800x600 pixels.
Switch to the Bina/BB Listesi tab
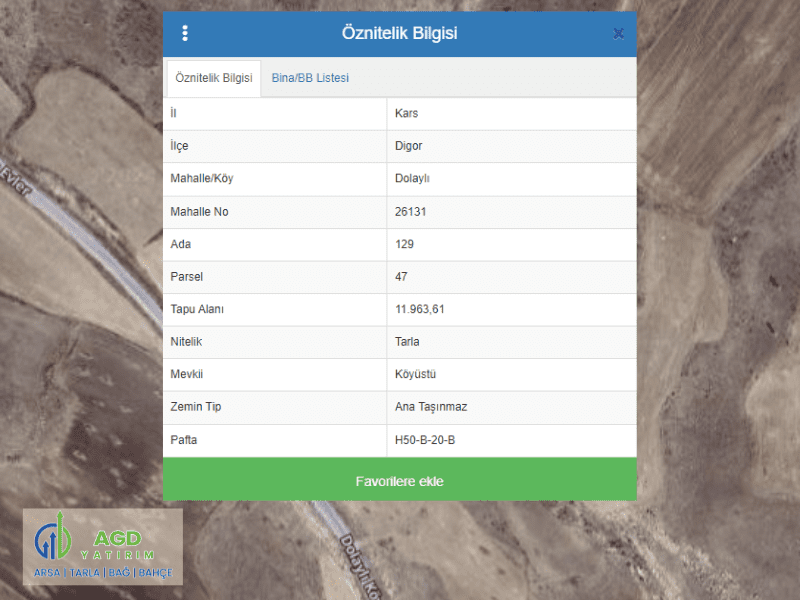(310, 78)
